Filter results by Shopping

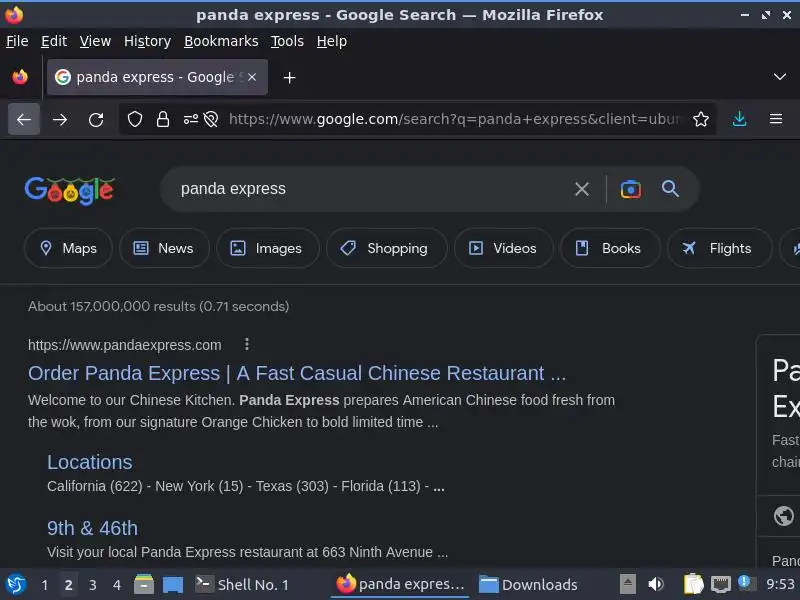[x=387, y=248]
